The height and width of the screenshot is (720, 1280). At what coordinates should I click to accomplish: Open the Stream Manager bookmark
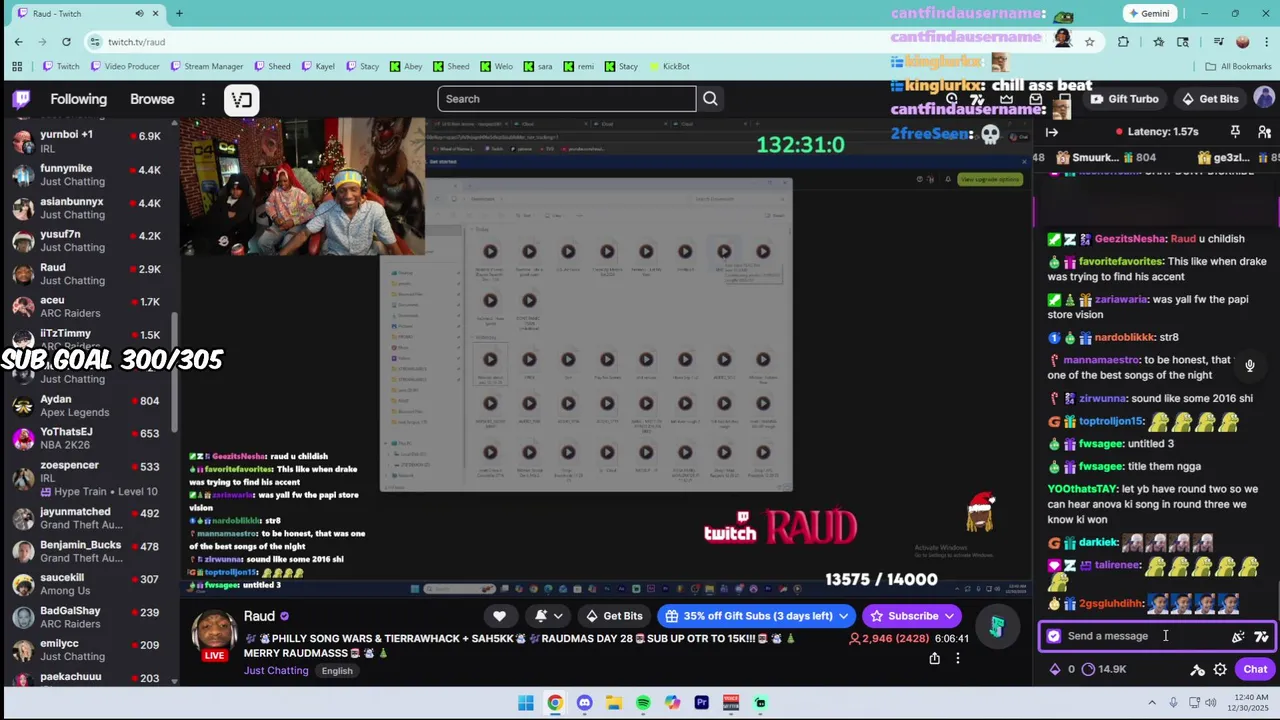[x=207, y=66]
